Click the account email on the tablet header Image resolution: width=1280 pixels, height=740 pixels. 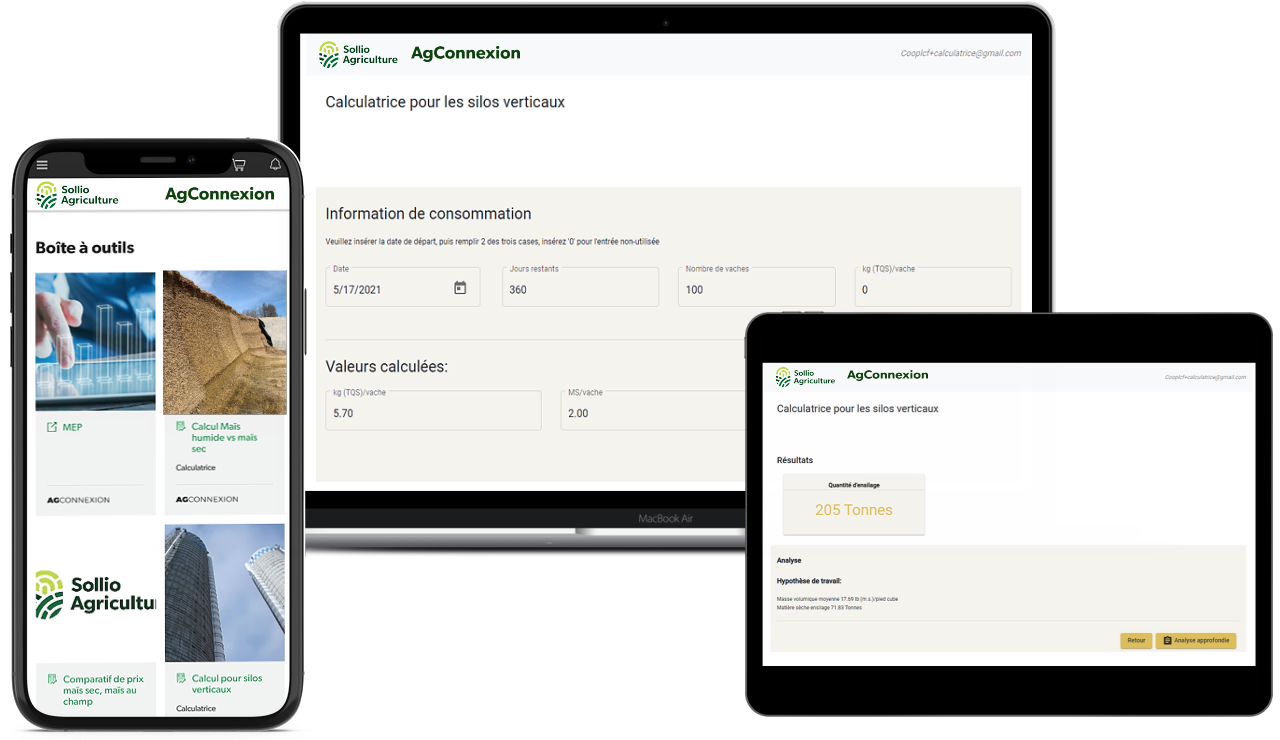point(1205,377)
